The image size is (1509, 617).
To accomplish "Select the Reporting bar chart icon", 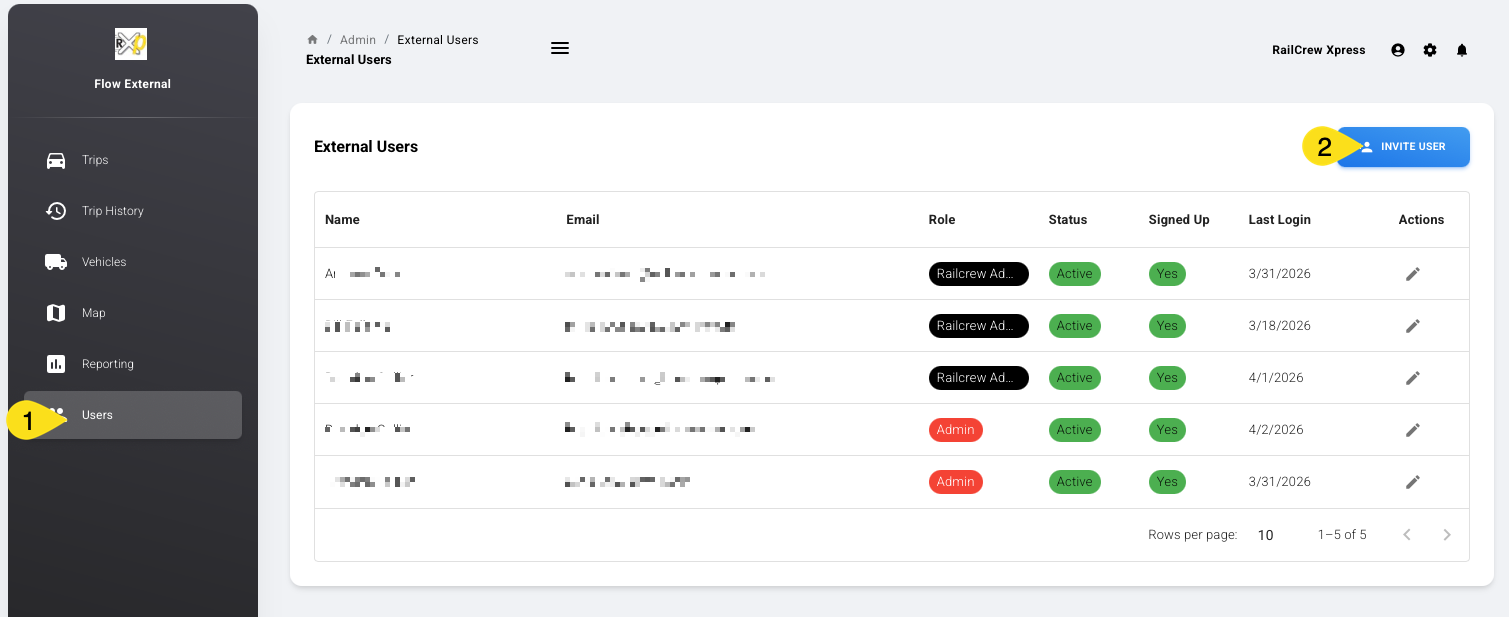I will (57, 364).
